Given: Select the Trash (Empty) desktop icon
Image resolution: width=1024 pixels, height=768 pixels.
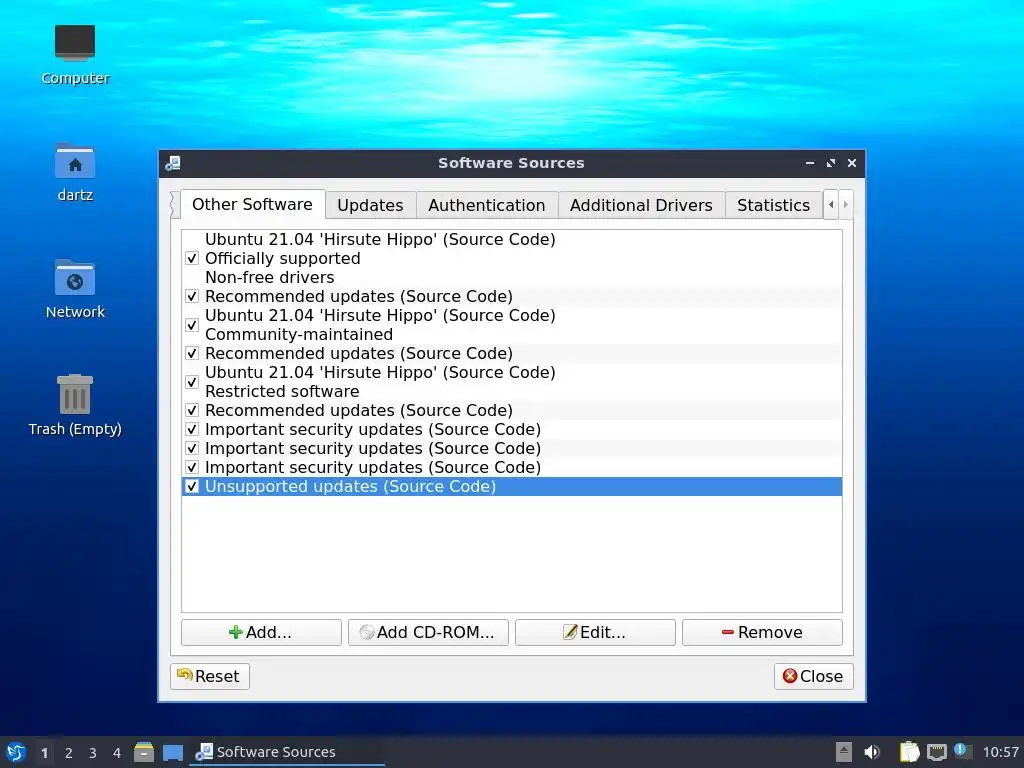Looking at the screenshot, I should pyautogui.click(x=75, y=405).
